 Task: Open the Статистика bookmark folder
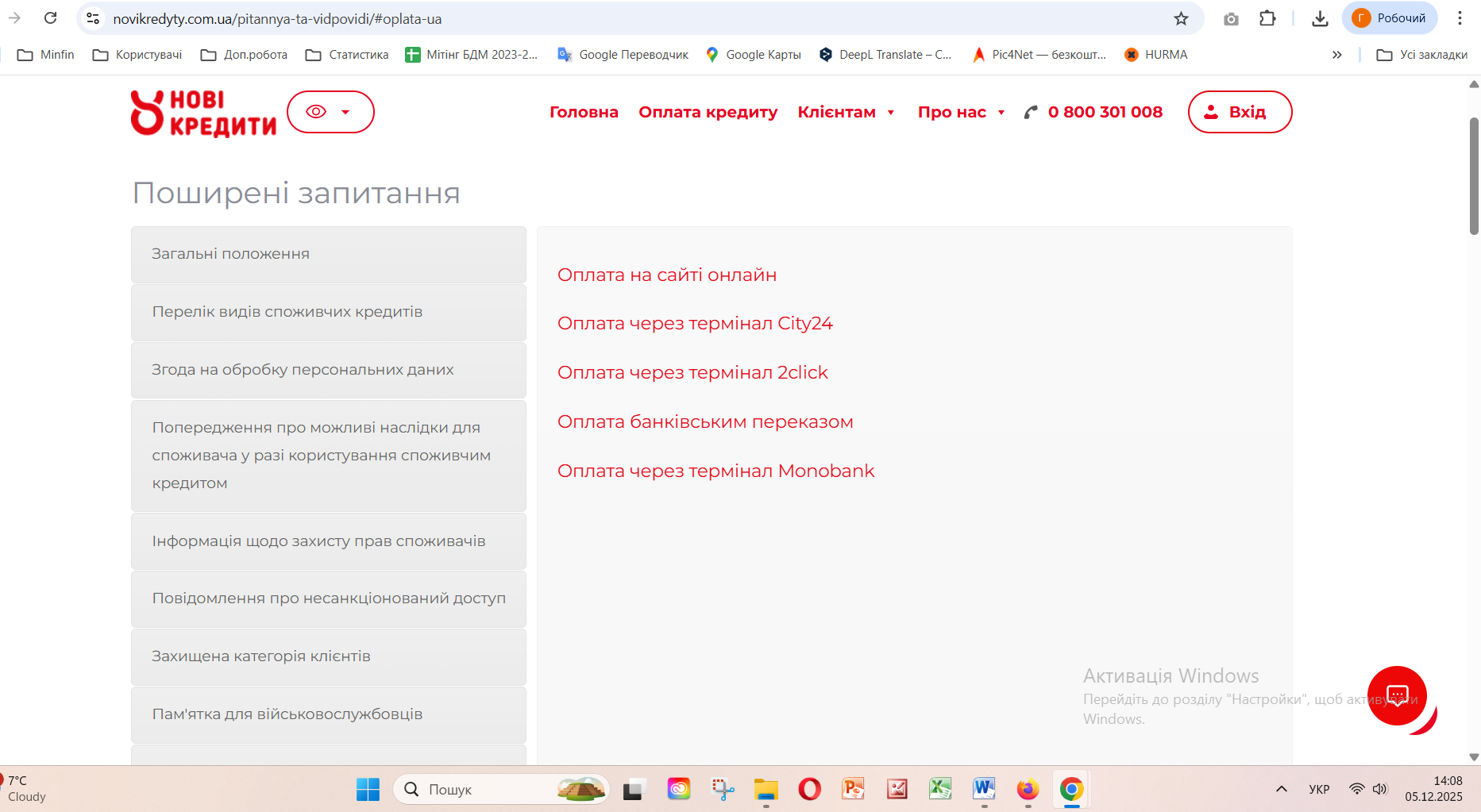(347, 55)
